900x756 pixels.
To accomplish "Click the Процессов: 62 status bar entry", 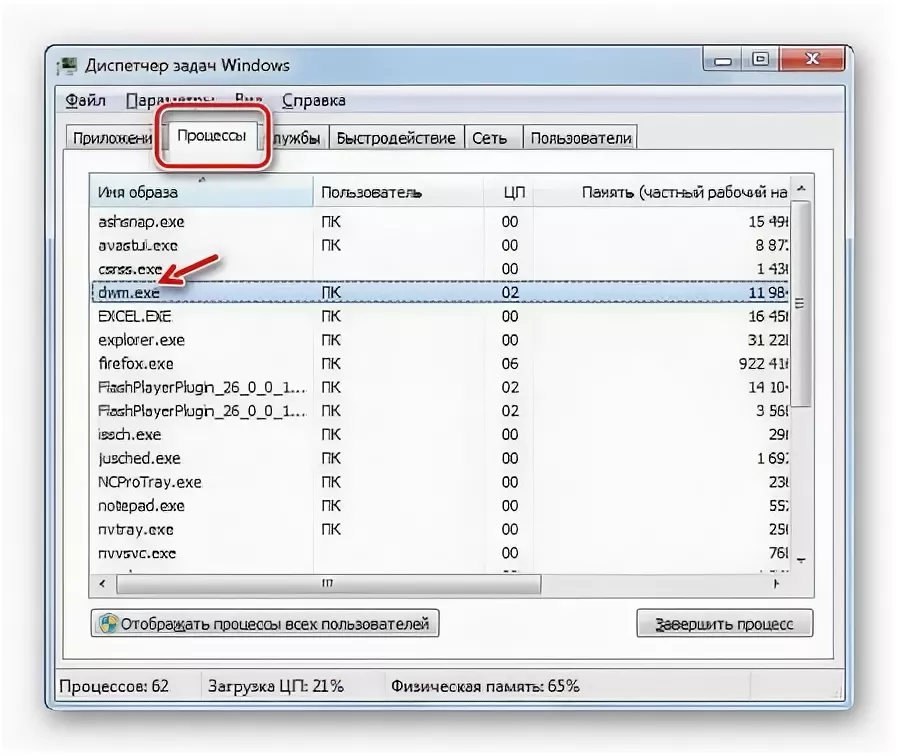I will pos(114,686).
